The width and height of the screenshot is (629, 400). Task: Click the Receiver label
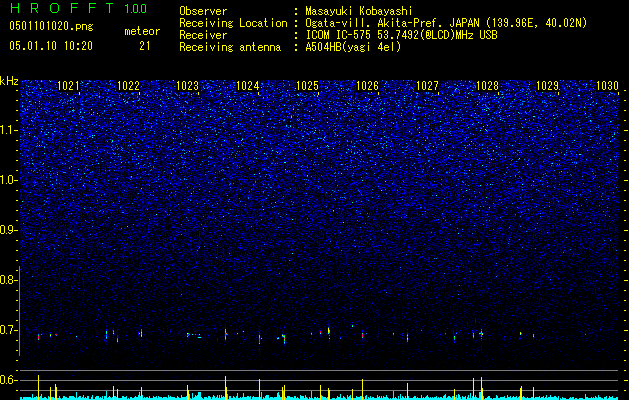[203, 35]
